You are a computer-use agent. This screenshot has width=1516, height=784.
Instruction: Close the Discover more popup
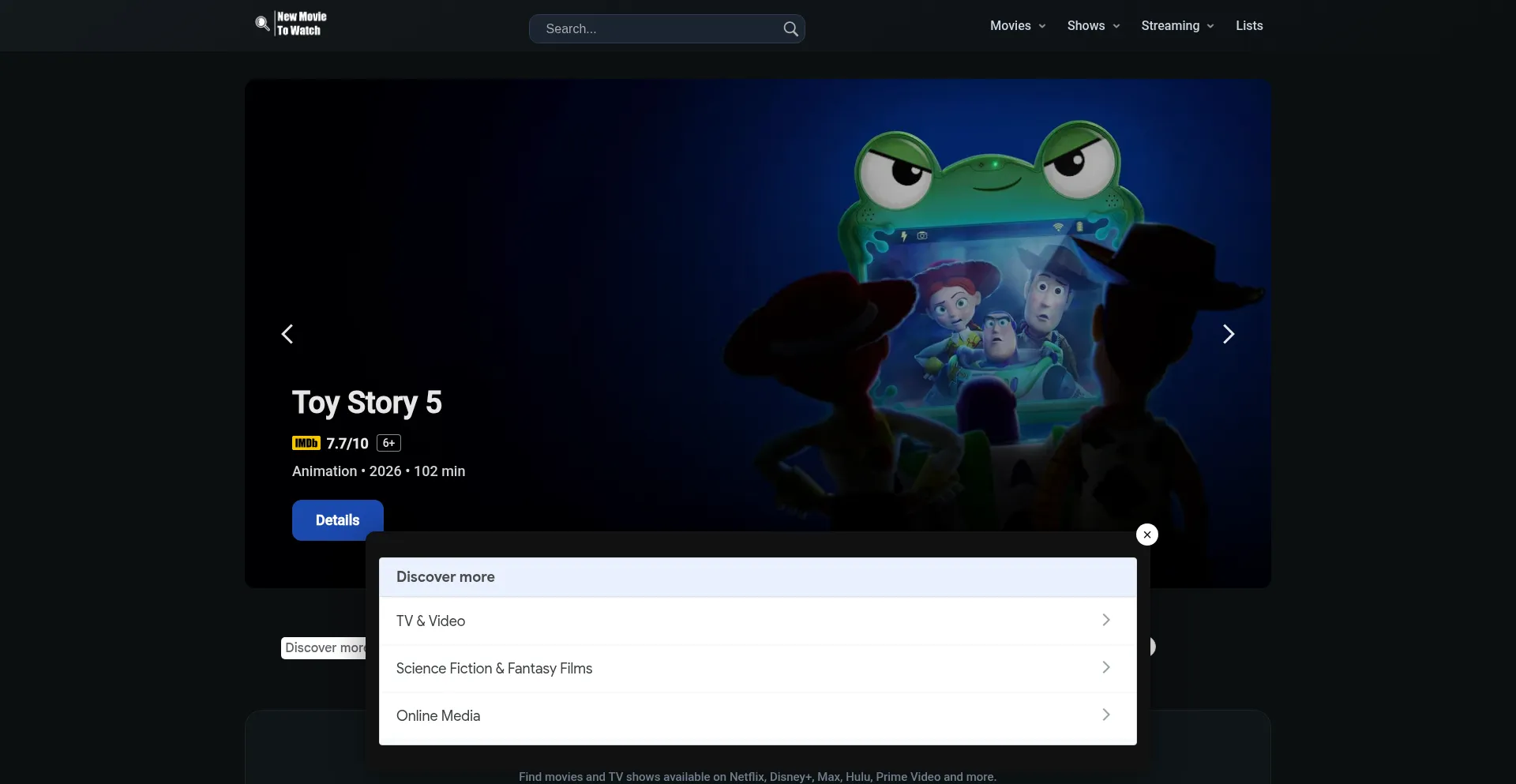[1146, 535]
